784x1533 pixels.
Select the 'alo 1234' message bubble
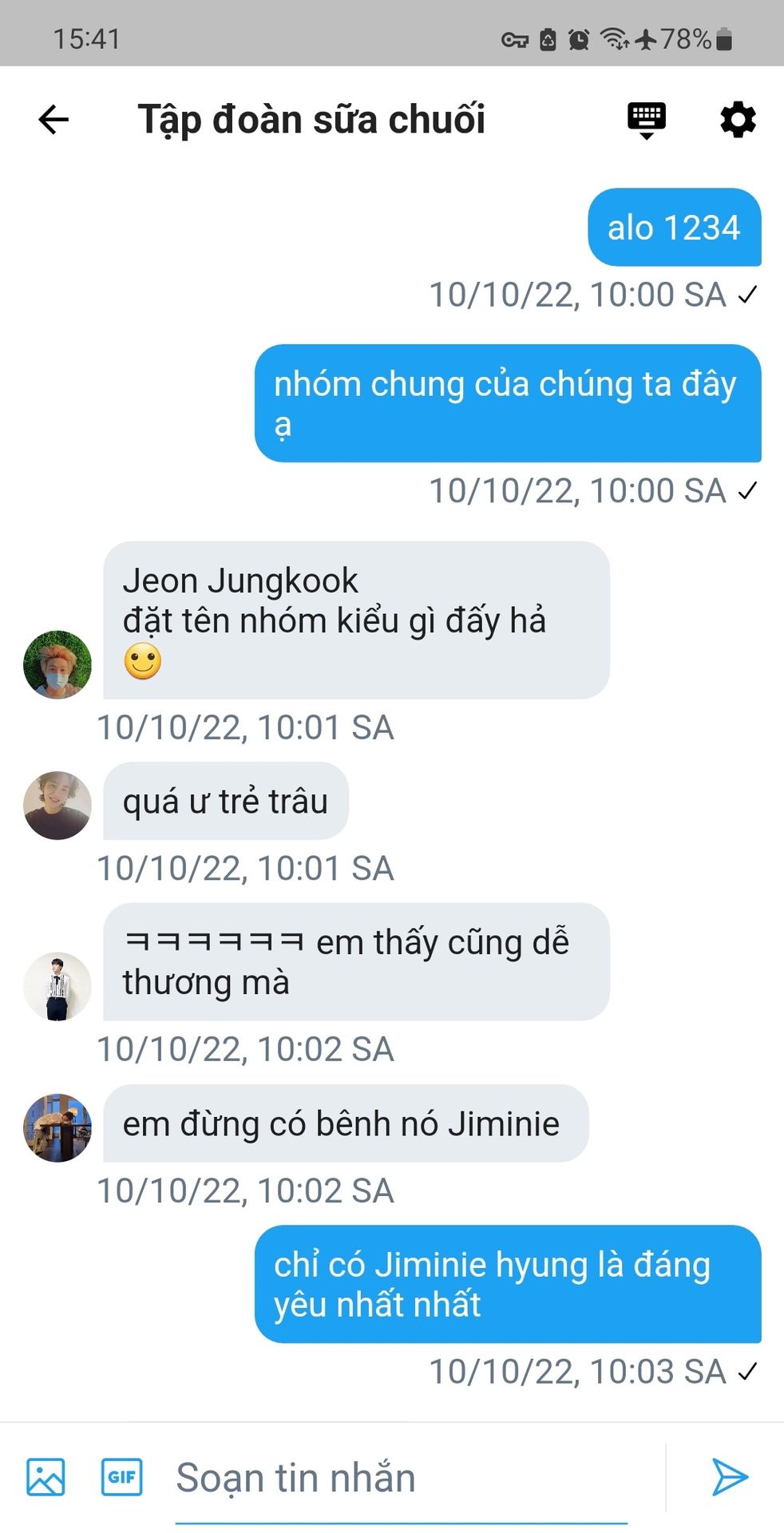pyautogui.click(x=675, y=228)
